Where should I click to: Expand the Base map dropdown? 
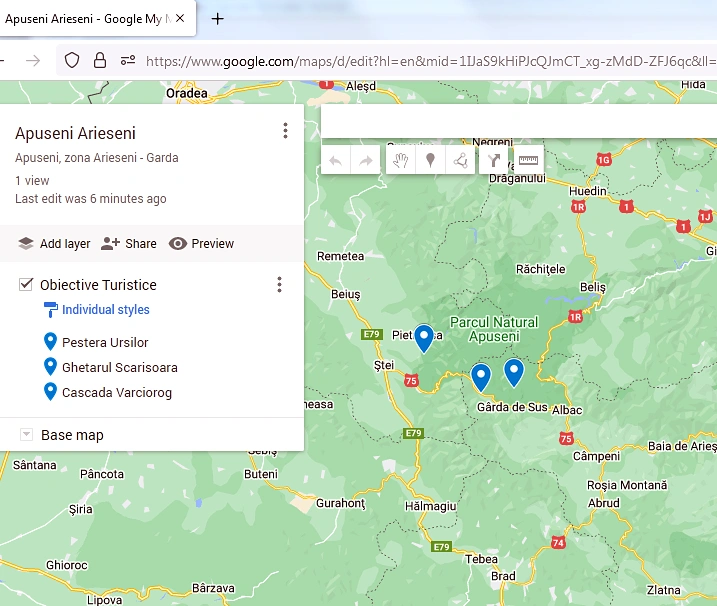point(27,434)
